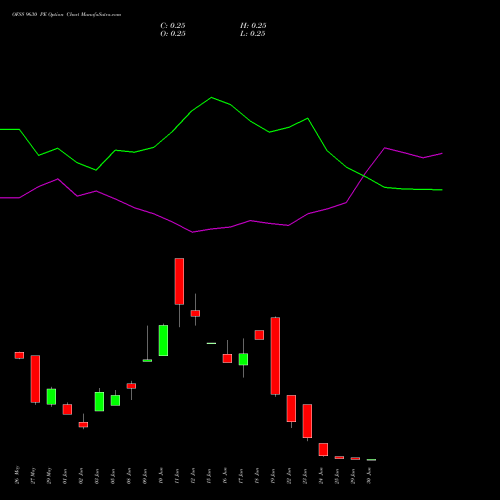500x500 pixels.
Task: Click the '26 May' date axis label
Action: (17, 475)
